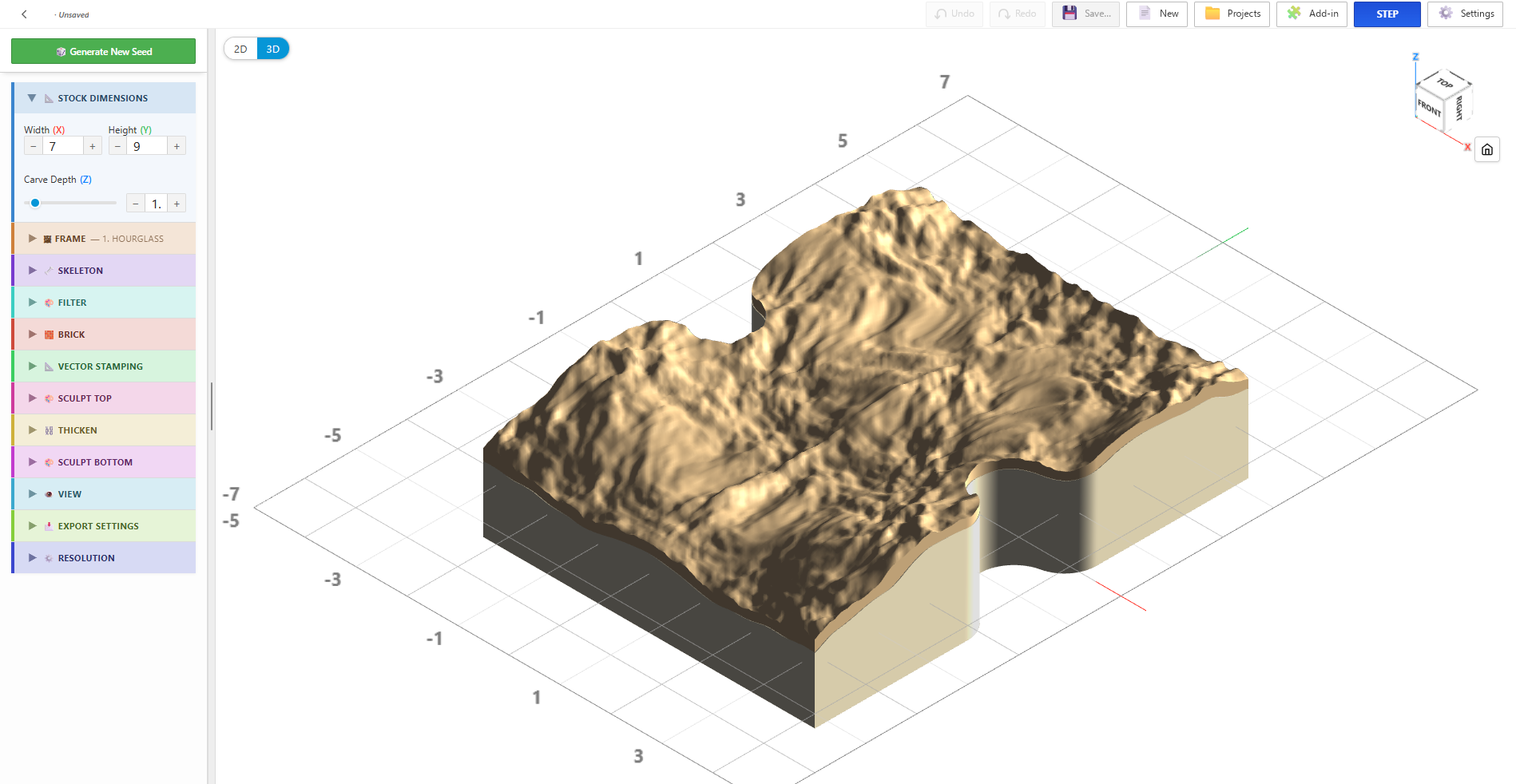
Task: Click the Frame section icon
Action: click(x=47, y=239)
